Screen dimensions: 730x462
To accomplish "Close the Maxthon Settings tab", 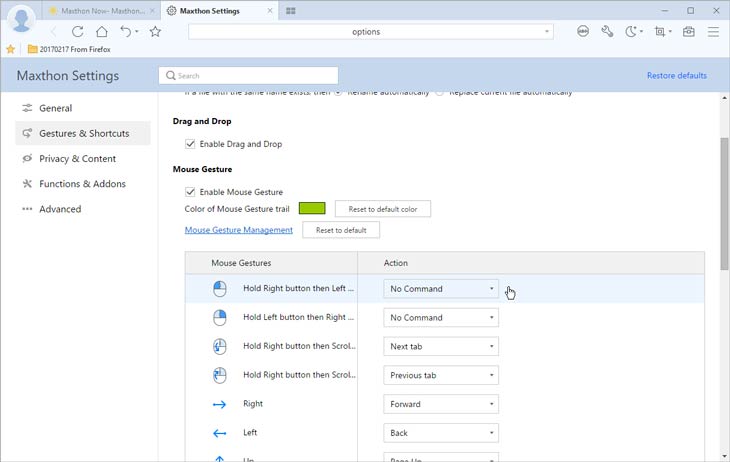I will [270, 10].
